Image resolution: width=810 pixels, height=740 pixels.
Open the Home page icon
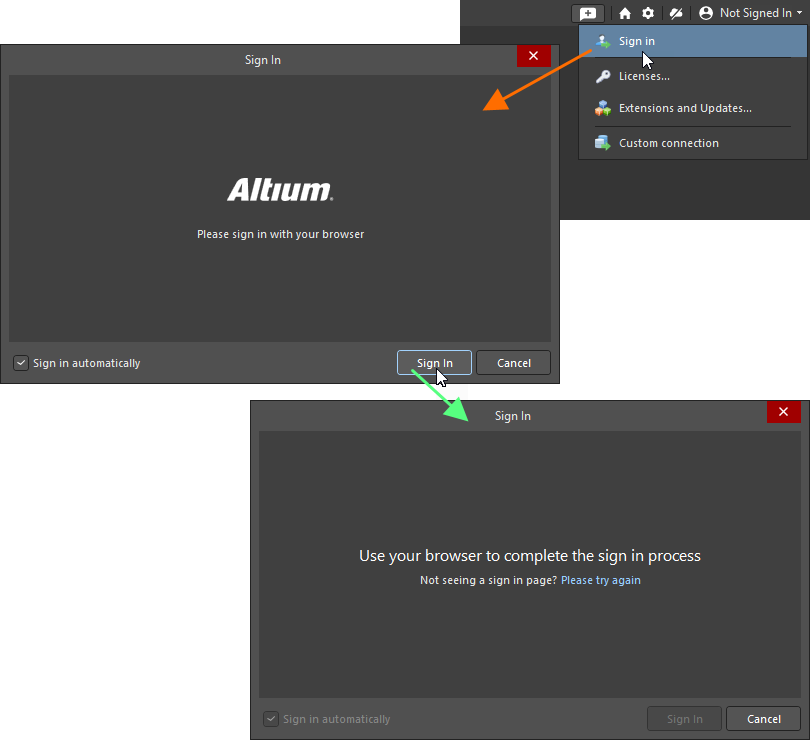(x=625, y=13)
